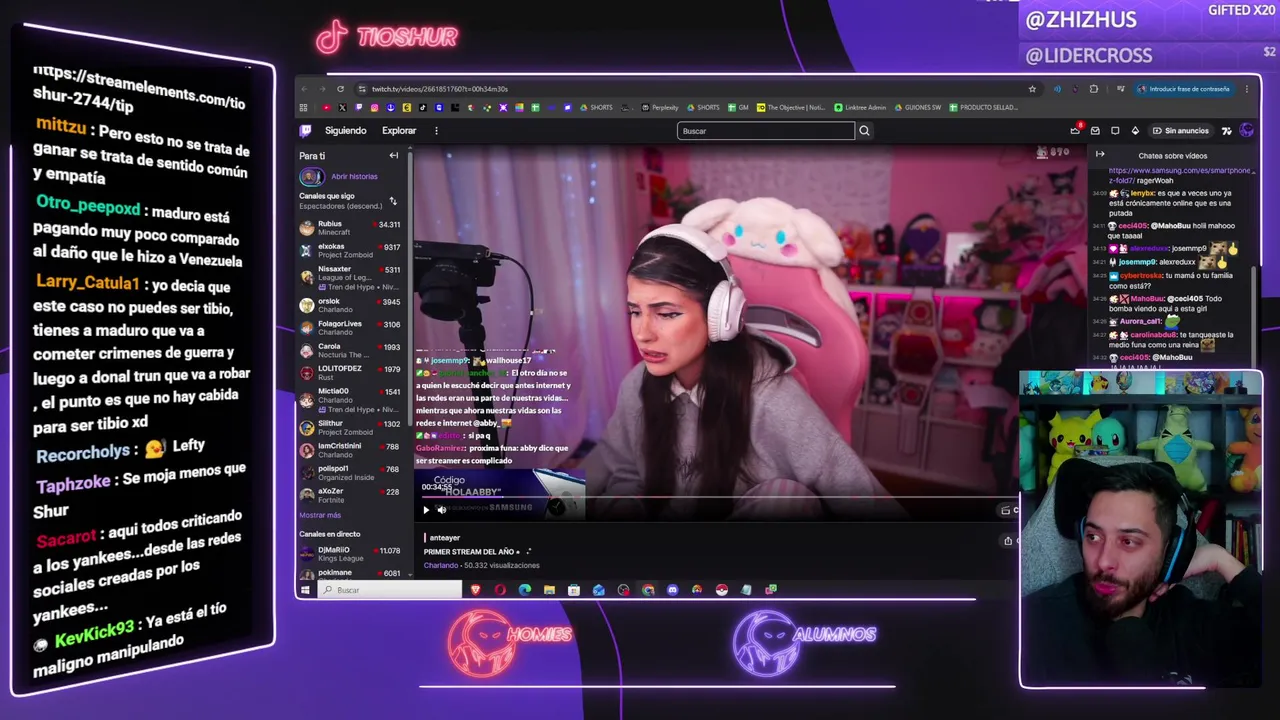This screenshot has height=720, width=1280.
Task: Click the search magnifier button
Action: 864,131
